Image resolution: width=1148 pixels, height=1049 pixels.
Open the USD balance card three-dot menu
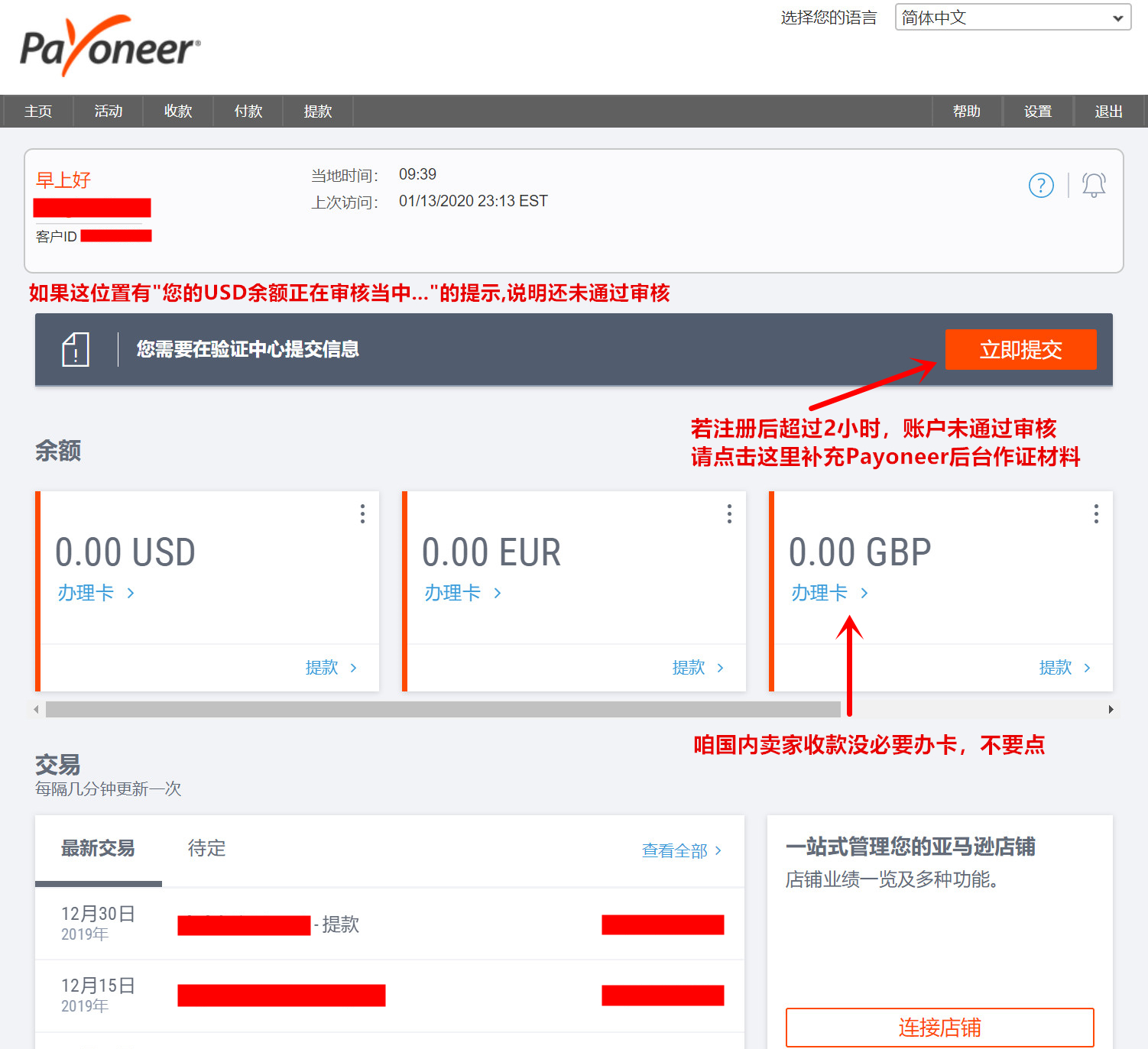(x=362, y=513)
